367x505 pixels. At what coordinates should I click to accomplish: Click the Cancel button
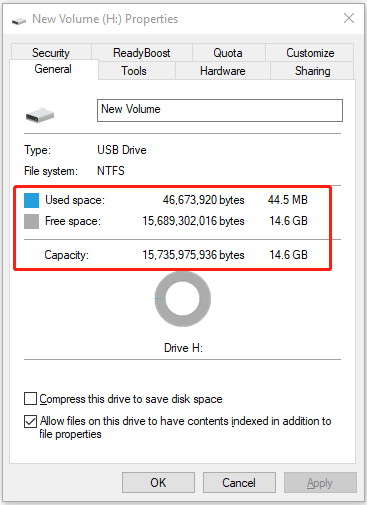click(239, 482)
